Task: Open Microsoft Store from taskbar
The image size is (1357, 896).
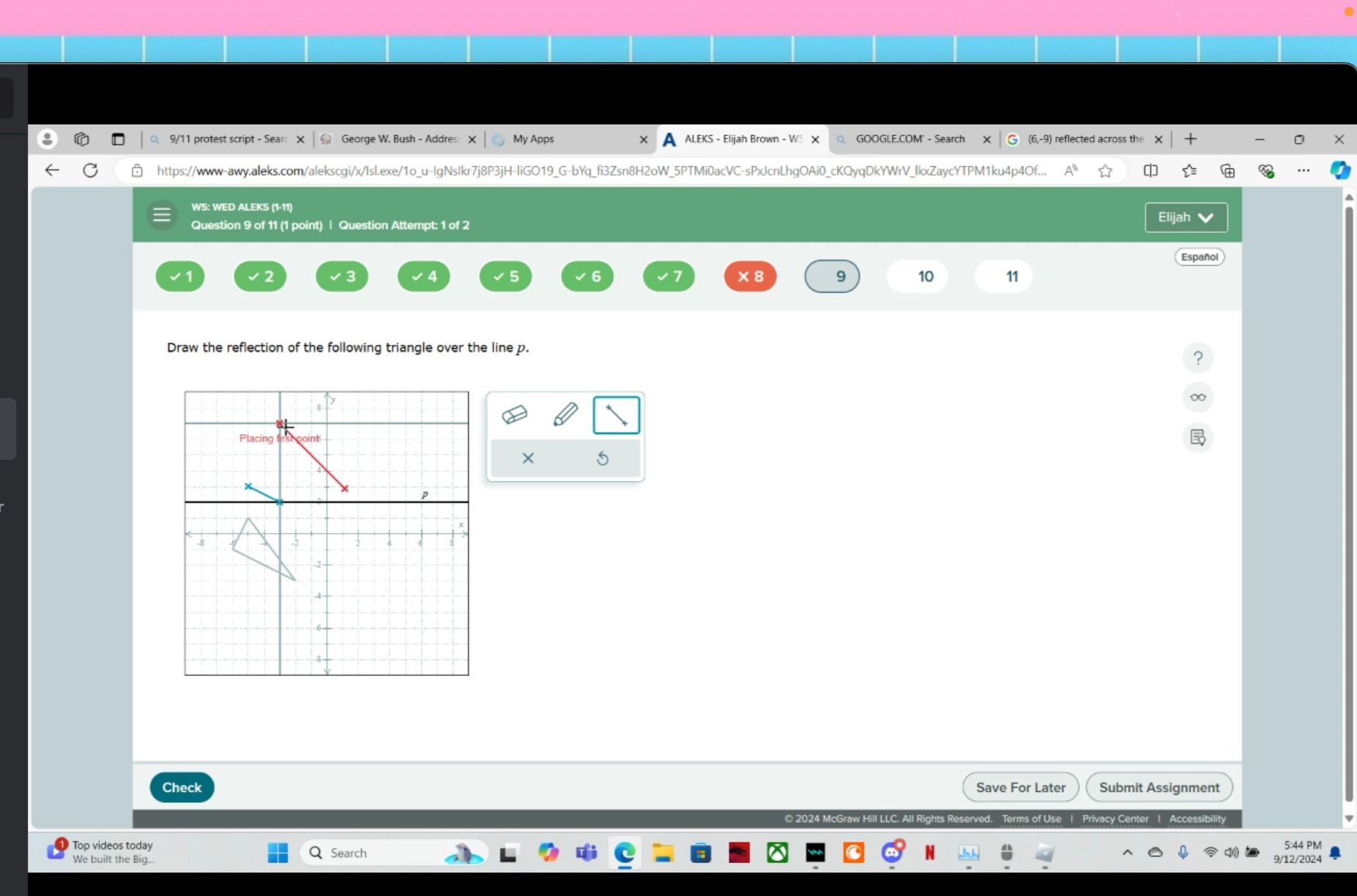Action: tap(701, 853)
